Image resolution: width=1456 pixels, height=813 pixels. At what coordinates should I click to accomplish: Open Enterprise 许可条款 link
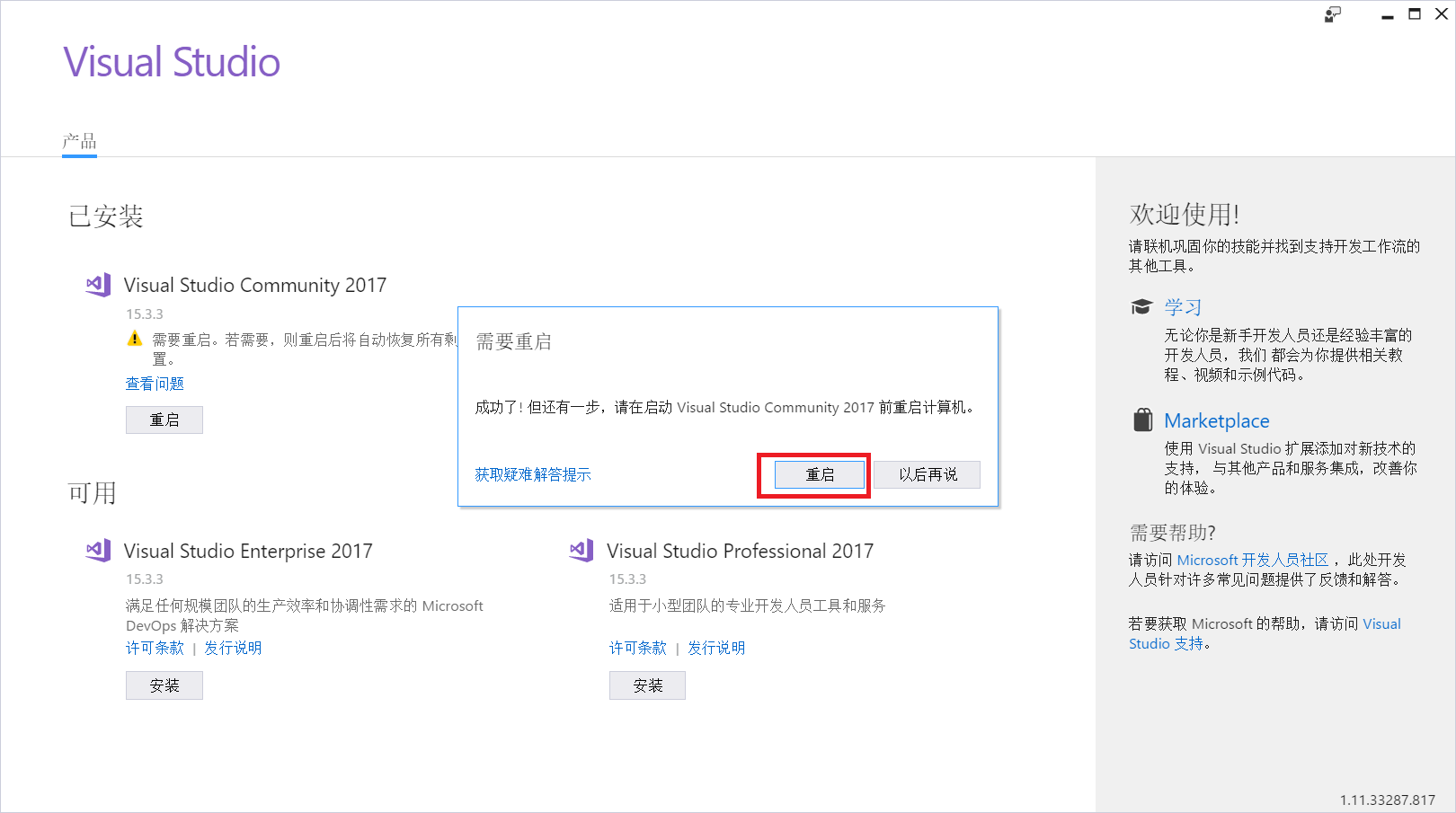tap(155, 648)
